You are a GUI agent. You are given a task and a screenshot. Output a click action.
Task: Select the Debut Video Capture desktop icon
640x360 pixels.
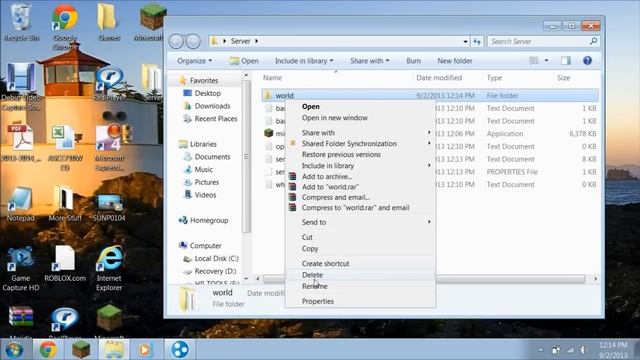[20, 87]
